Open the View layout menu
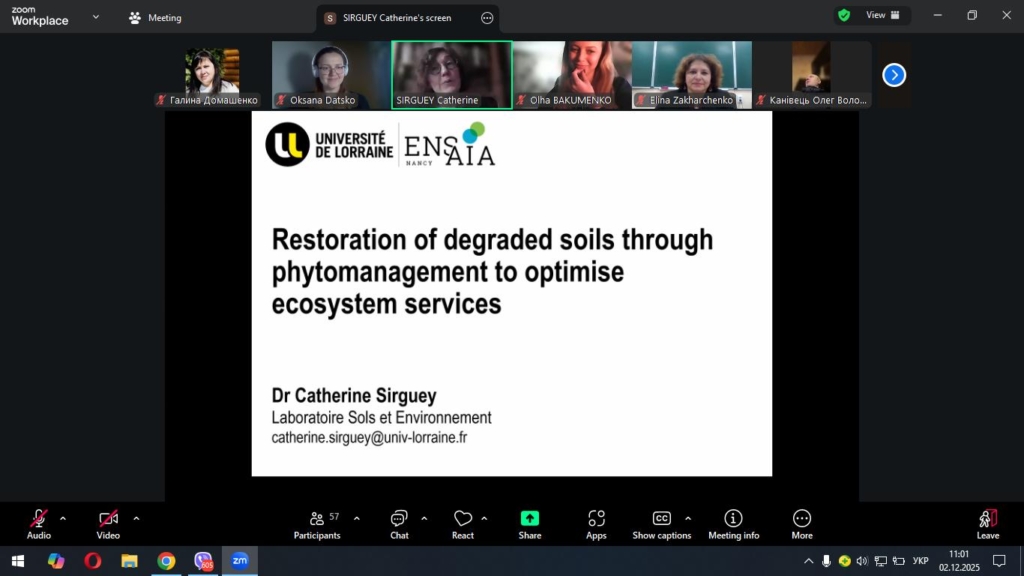Screen dimensions: 1024x576 coord(883,16)
